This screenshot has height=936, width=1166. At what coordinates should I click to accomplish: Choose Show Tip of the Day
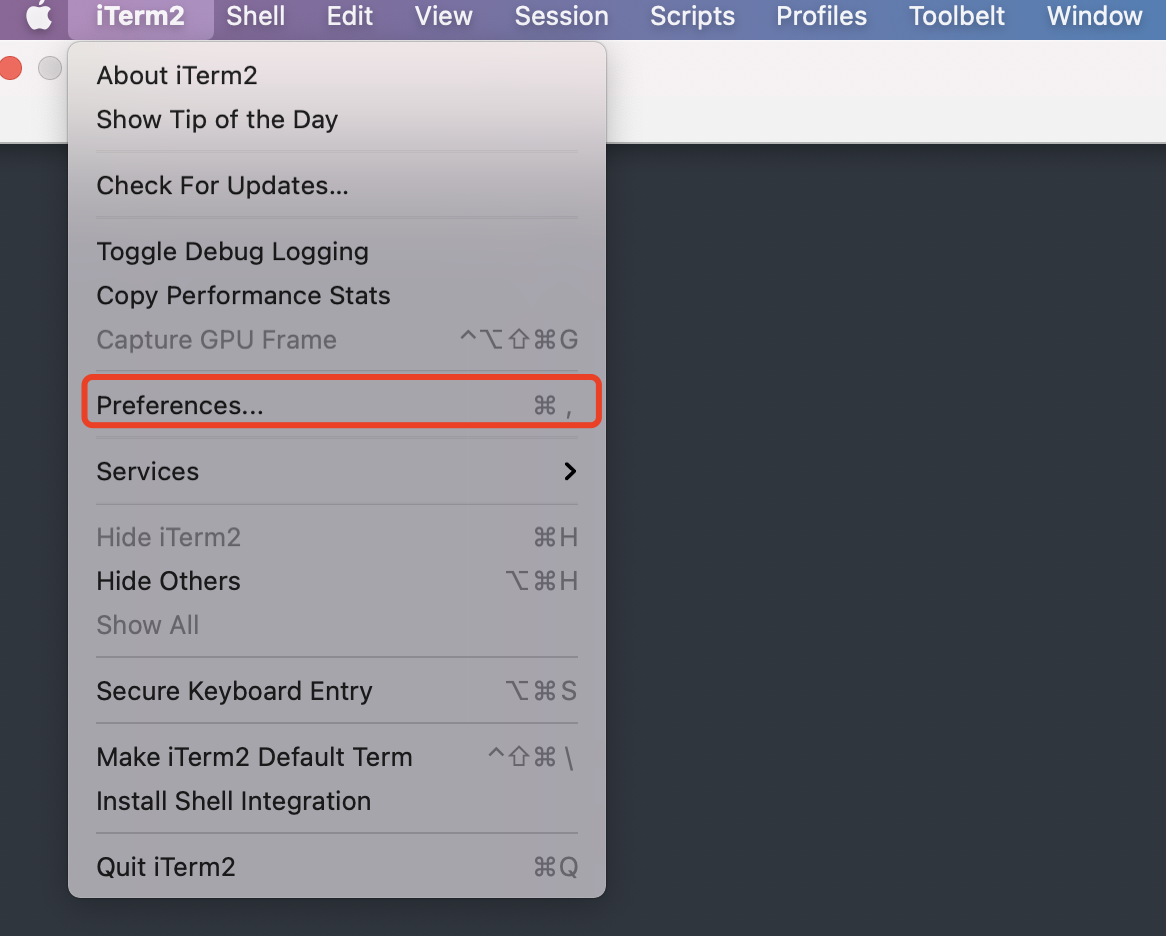coord(217,120)
